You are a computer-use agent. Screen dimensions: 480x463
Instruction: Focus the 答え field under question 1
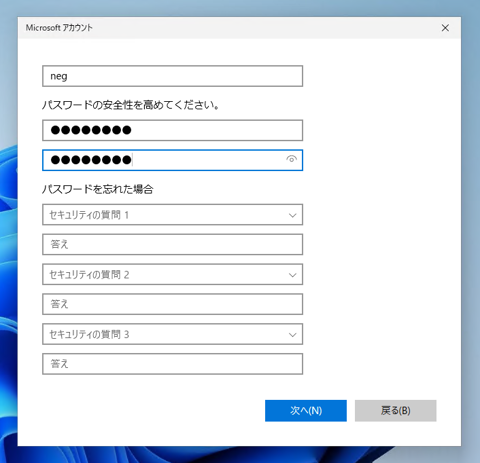(172, 244)
